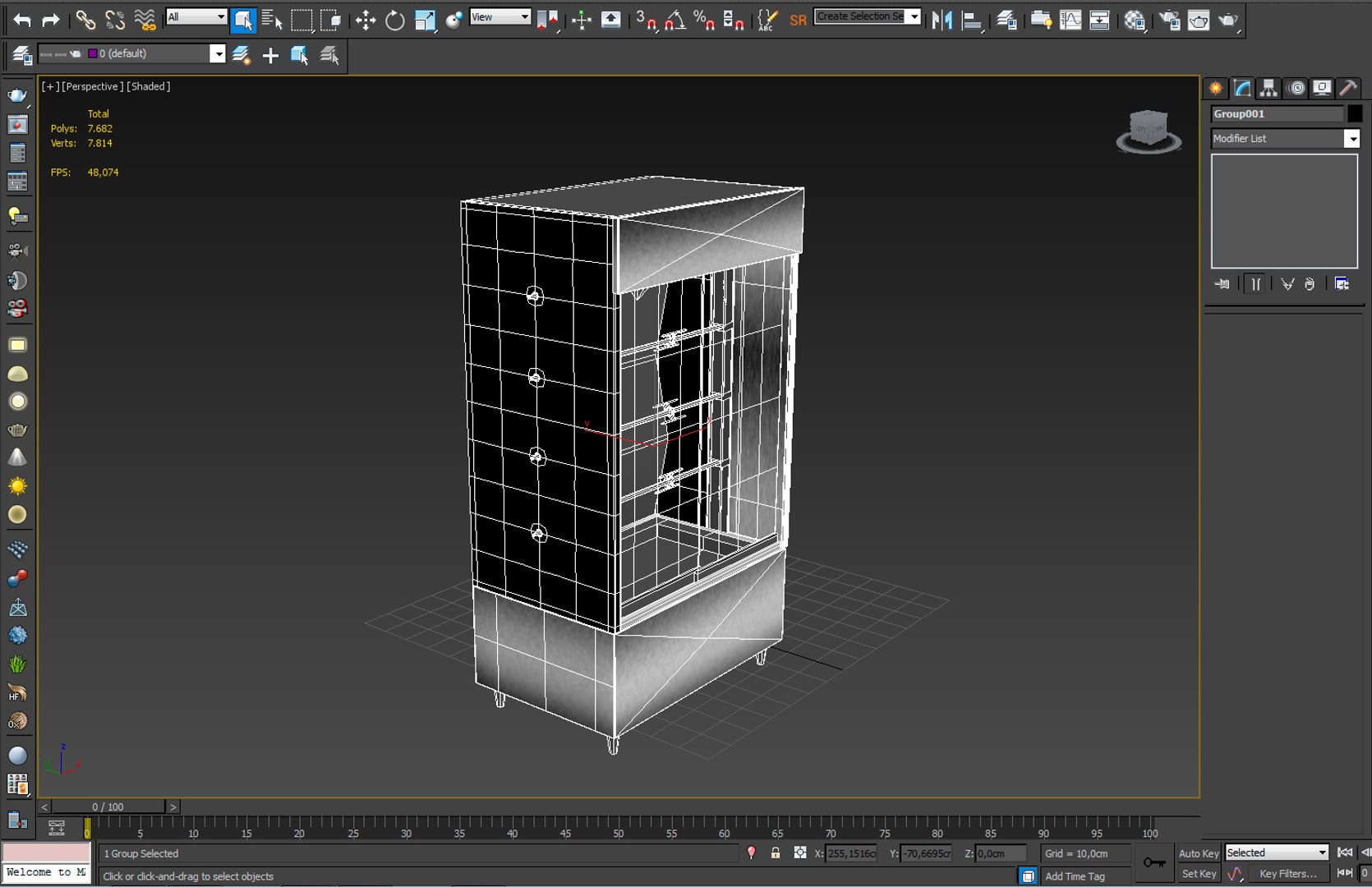Click the Set Key button
The image size is (1372, 887).
1198,874
